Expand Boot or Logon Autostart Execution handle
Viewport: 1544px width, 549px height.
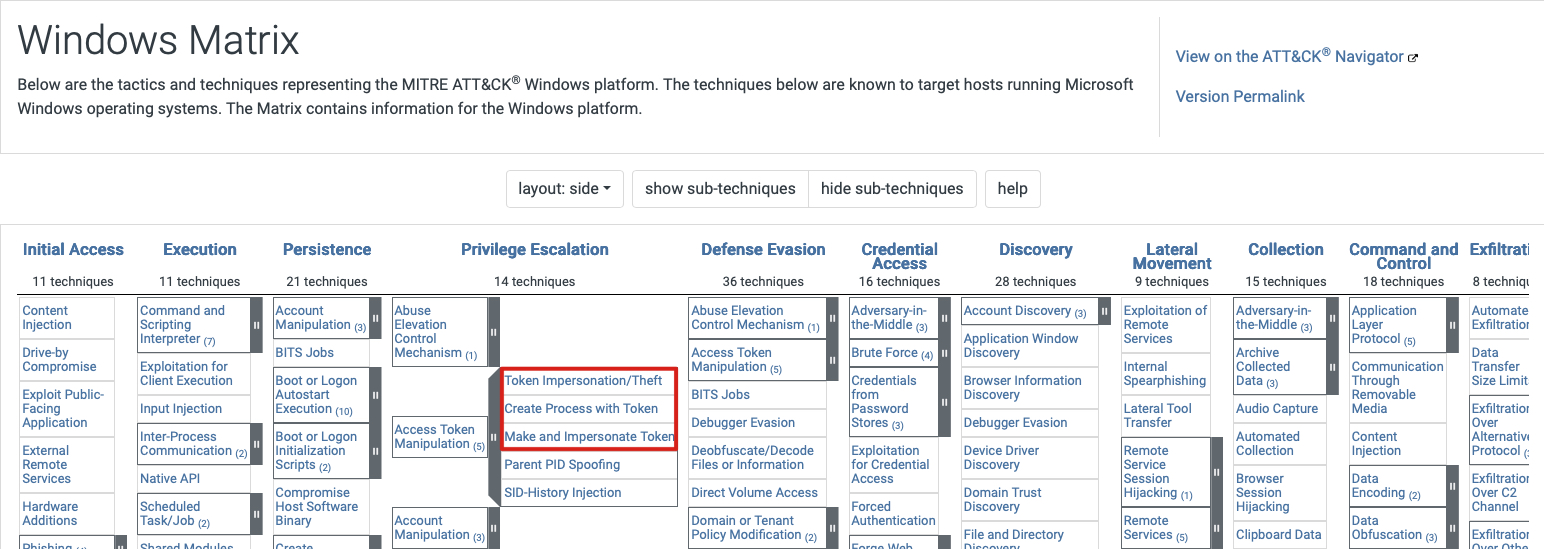[x=375, y=395]
